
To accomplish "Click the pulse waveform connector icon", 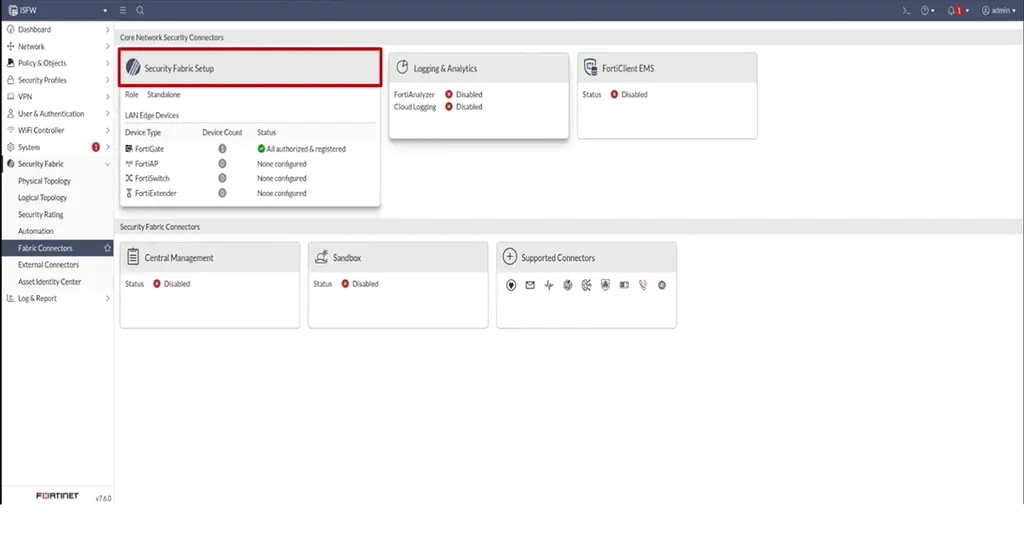I will coord(549,285).
